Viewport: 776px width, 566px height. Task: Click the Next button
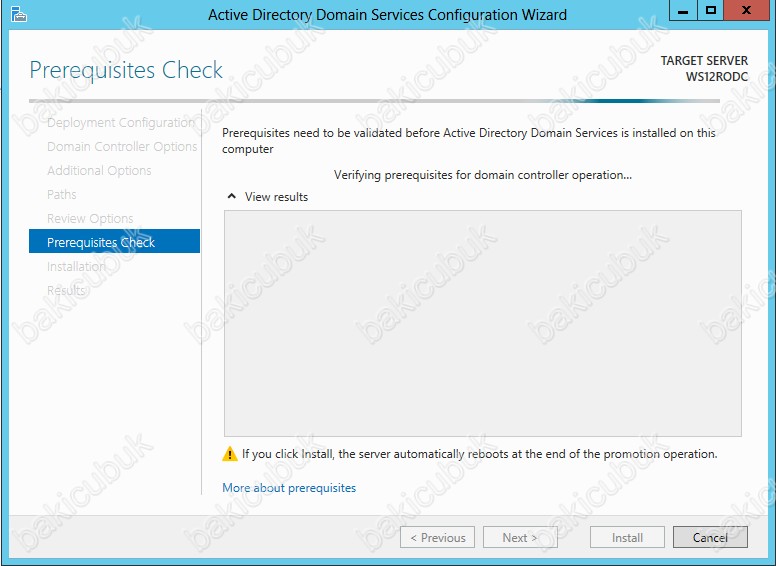point(520,537)
